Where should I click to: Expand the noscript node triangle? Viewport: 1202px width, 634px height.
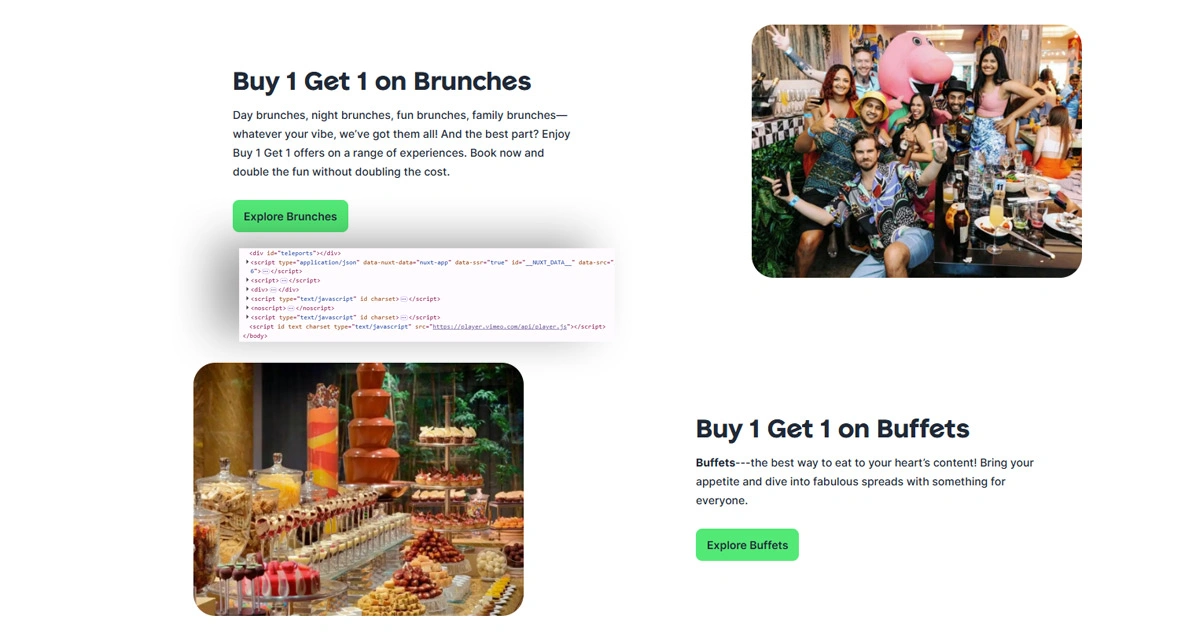tap(247, 308)
